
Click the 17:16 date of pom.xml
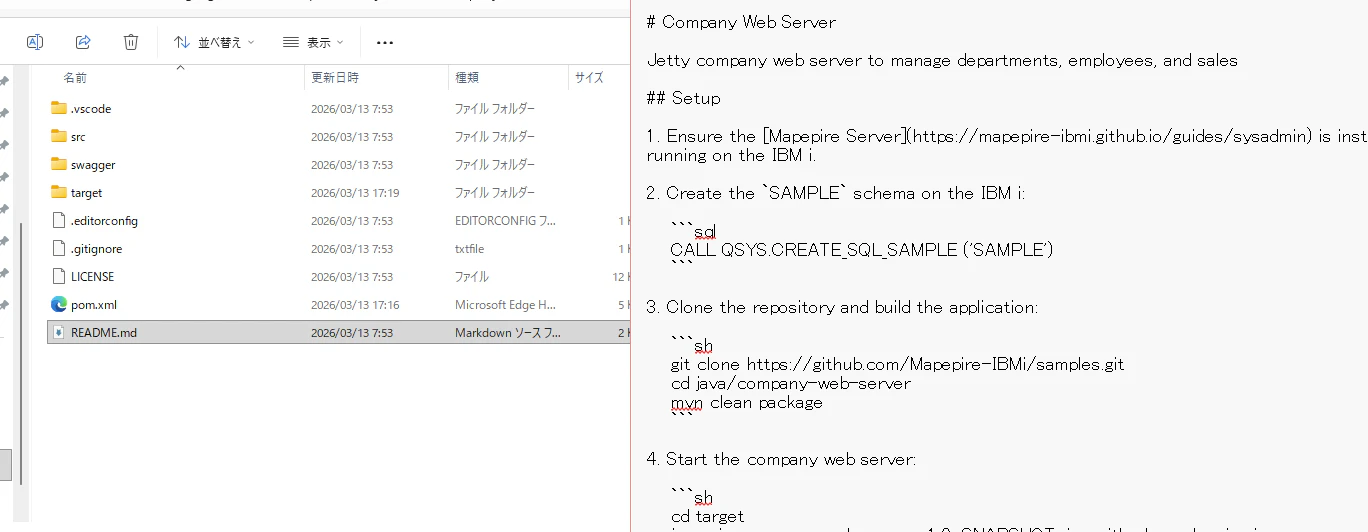pyautogui.click(x=355, y=305)
